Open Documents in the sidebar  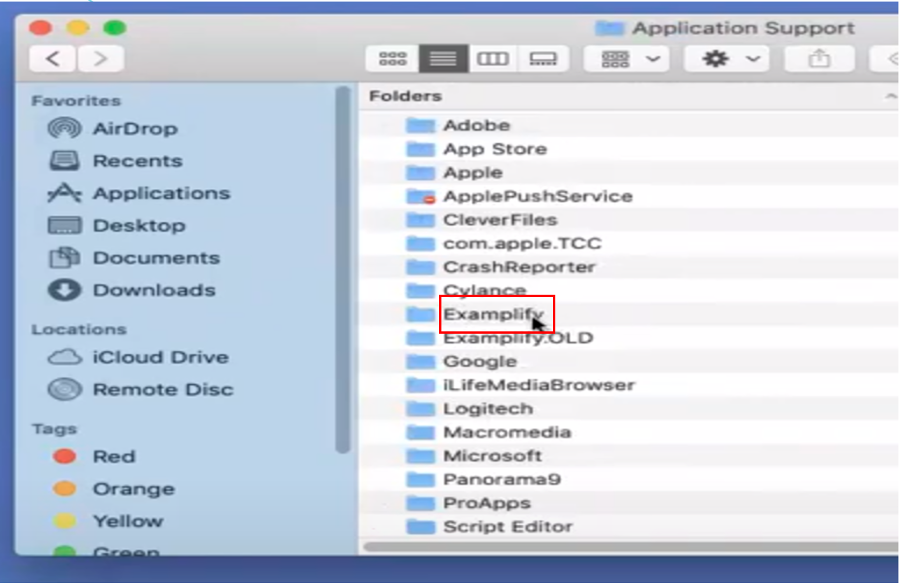click(x=134, y=258)
